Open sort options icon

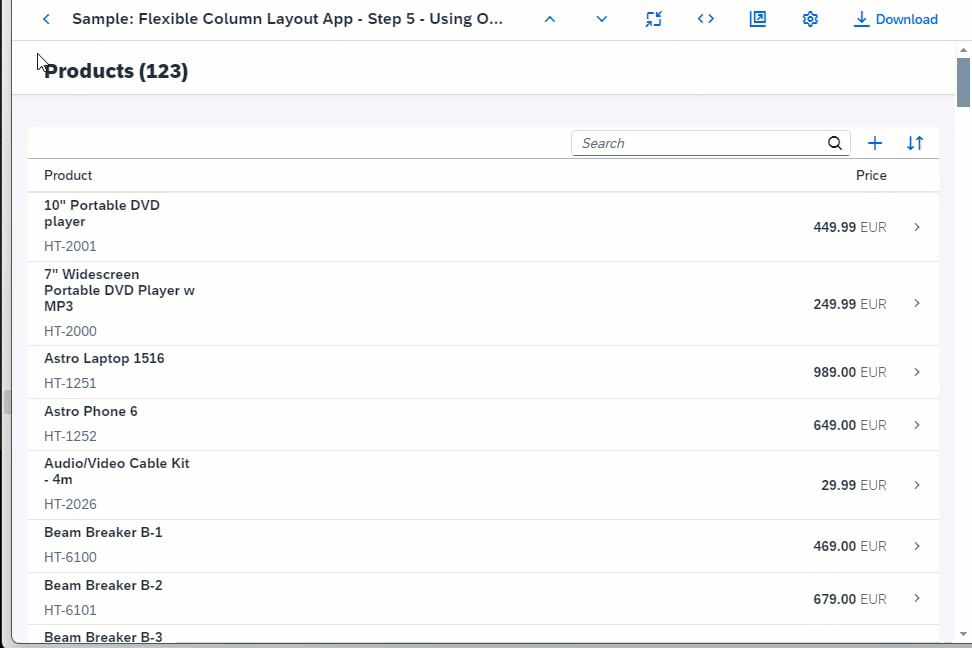tap(915, 143)
